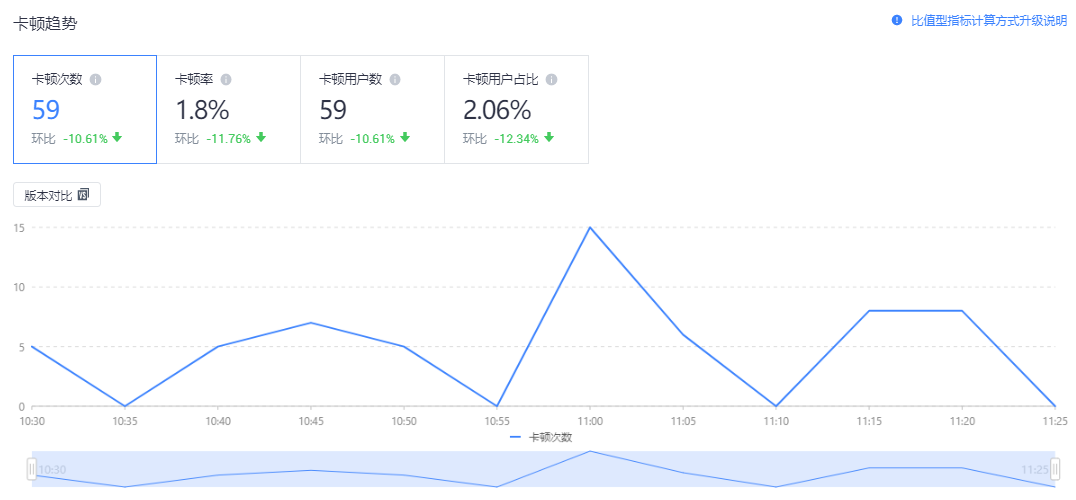Click the 10:50 data point on the chart line

click(404, 346)
